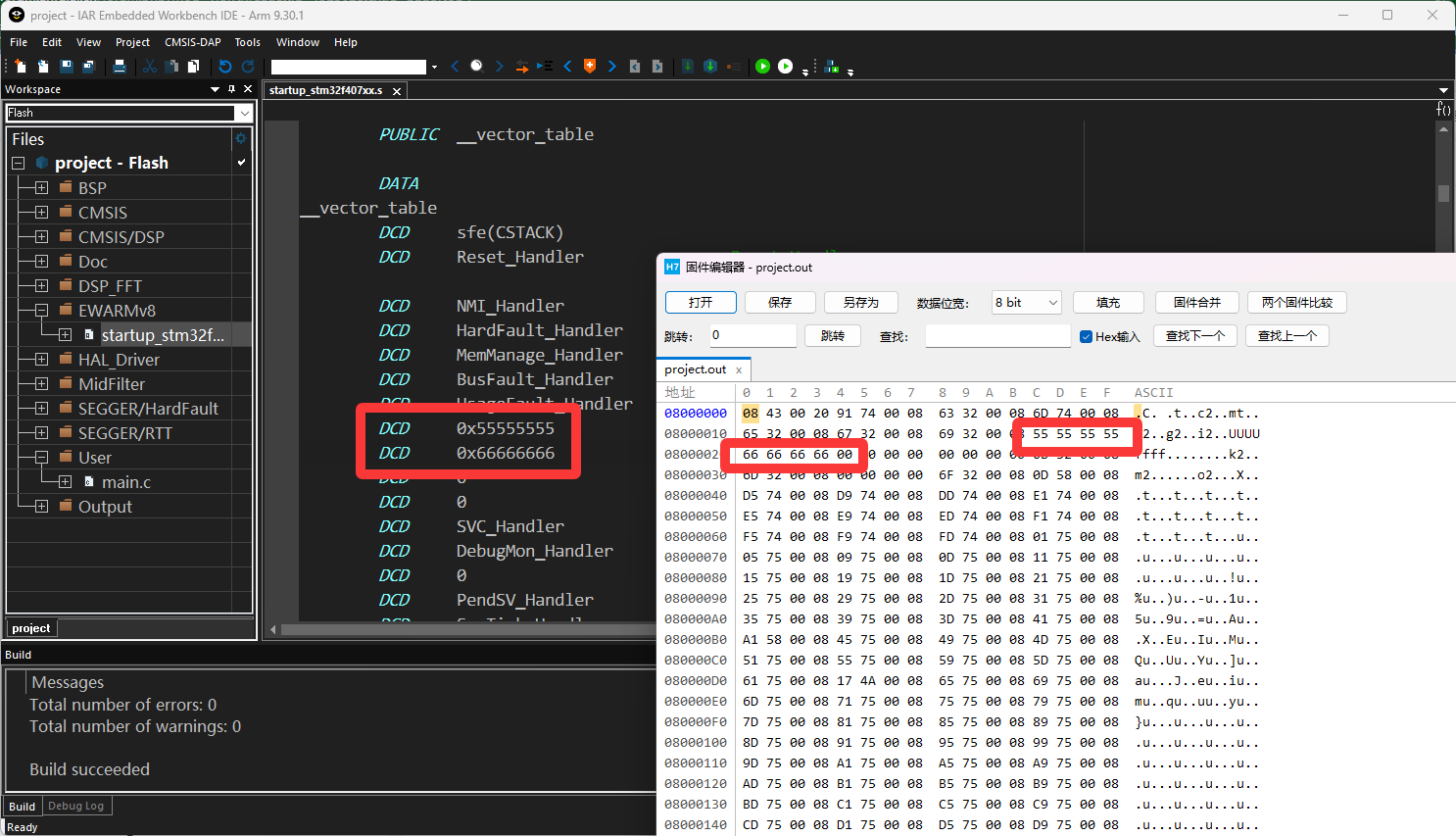
Task: Expand the HAL_Driver folder
Action: tap(41, 359)
